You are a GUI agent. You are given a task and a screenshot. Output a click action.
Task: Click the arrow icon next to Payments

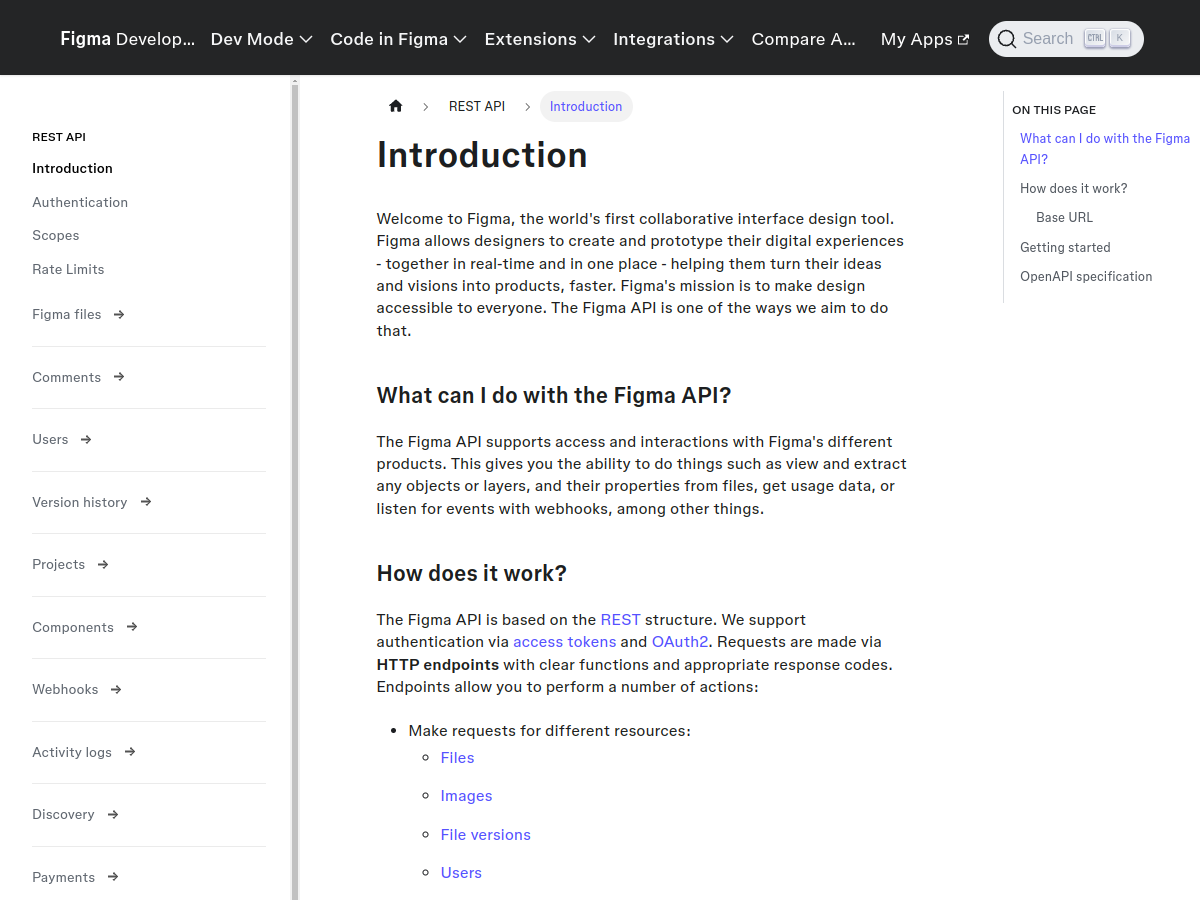point(115,877)
